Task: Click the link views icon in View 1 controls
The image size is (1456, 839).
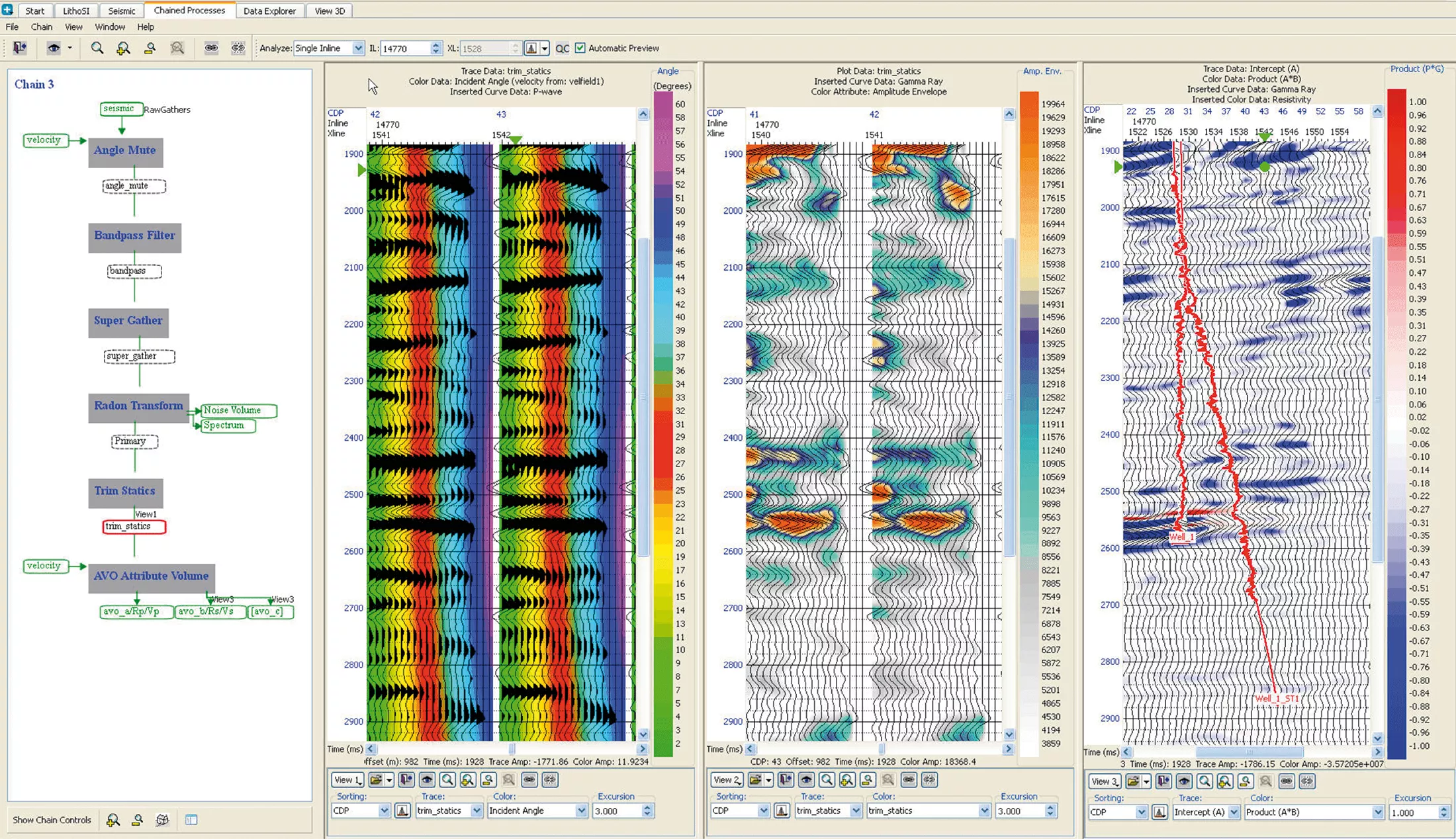Action: pyautogui.click(x=529, y=780)
